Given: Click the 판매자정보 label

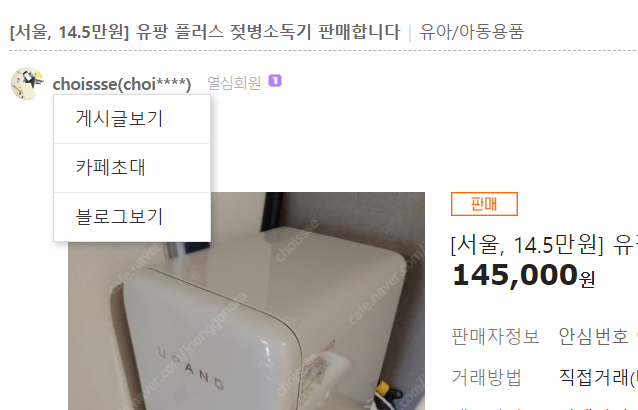Looking at the screenshot, I should tap(495, 336).
